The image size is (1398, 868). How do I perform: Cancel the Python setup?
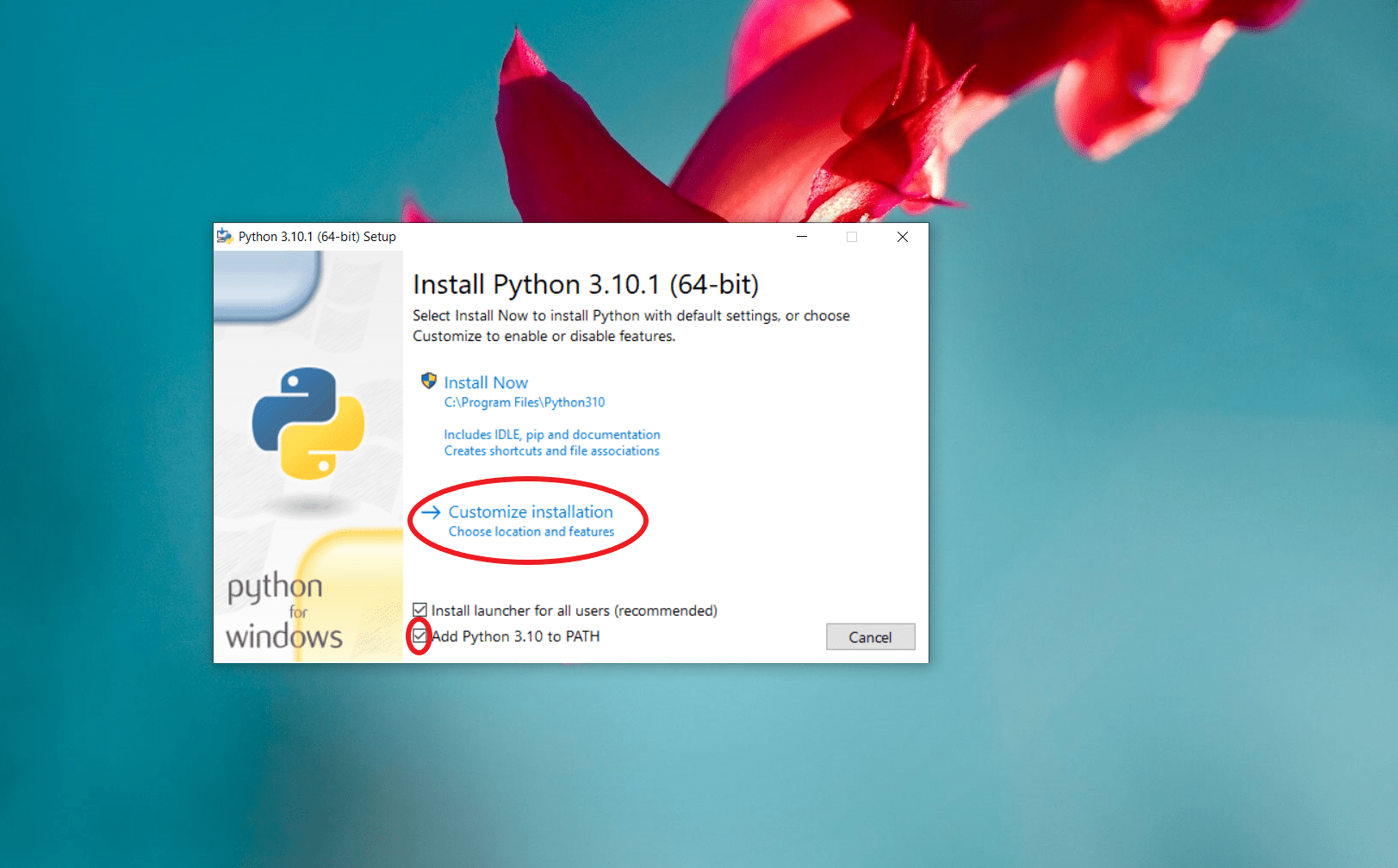(870, 637)
